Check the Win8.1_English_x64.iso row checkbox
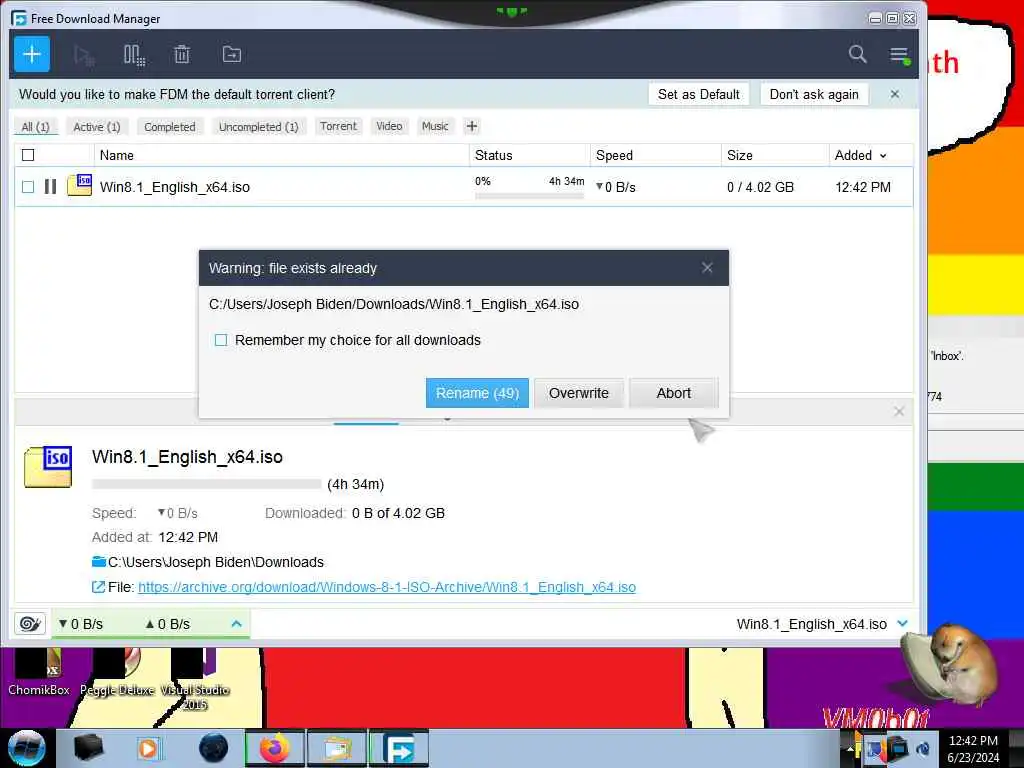This screenshot has height=768, width=1024. coord(28,187)
